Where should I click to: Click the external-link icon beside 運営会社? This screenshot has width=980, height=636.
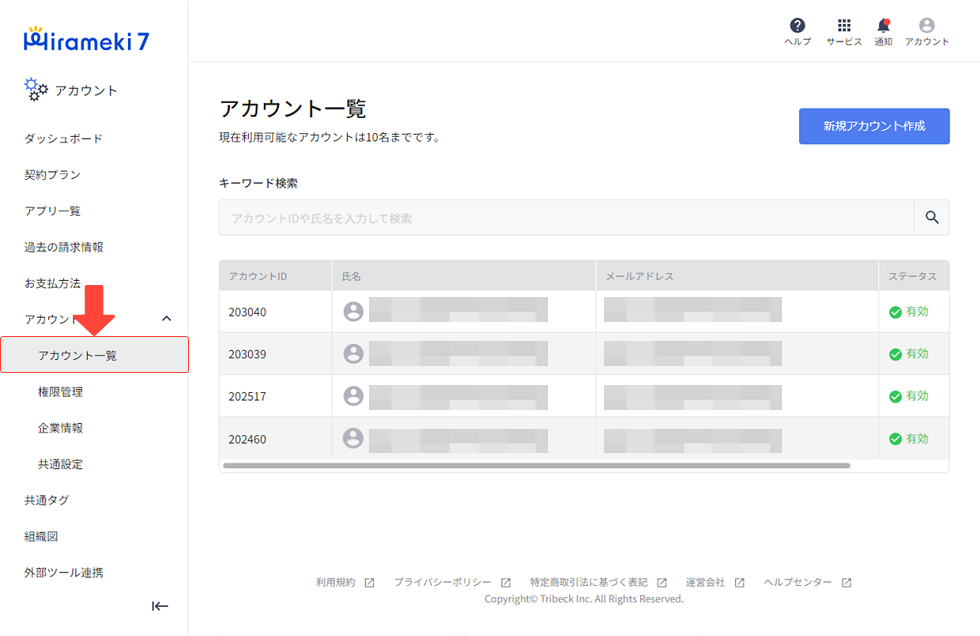[737, 582]
